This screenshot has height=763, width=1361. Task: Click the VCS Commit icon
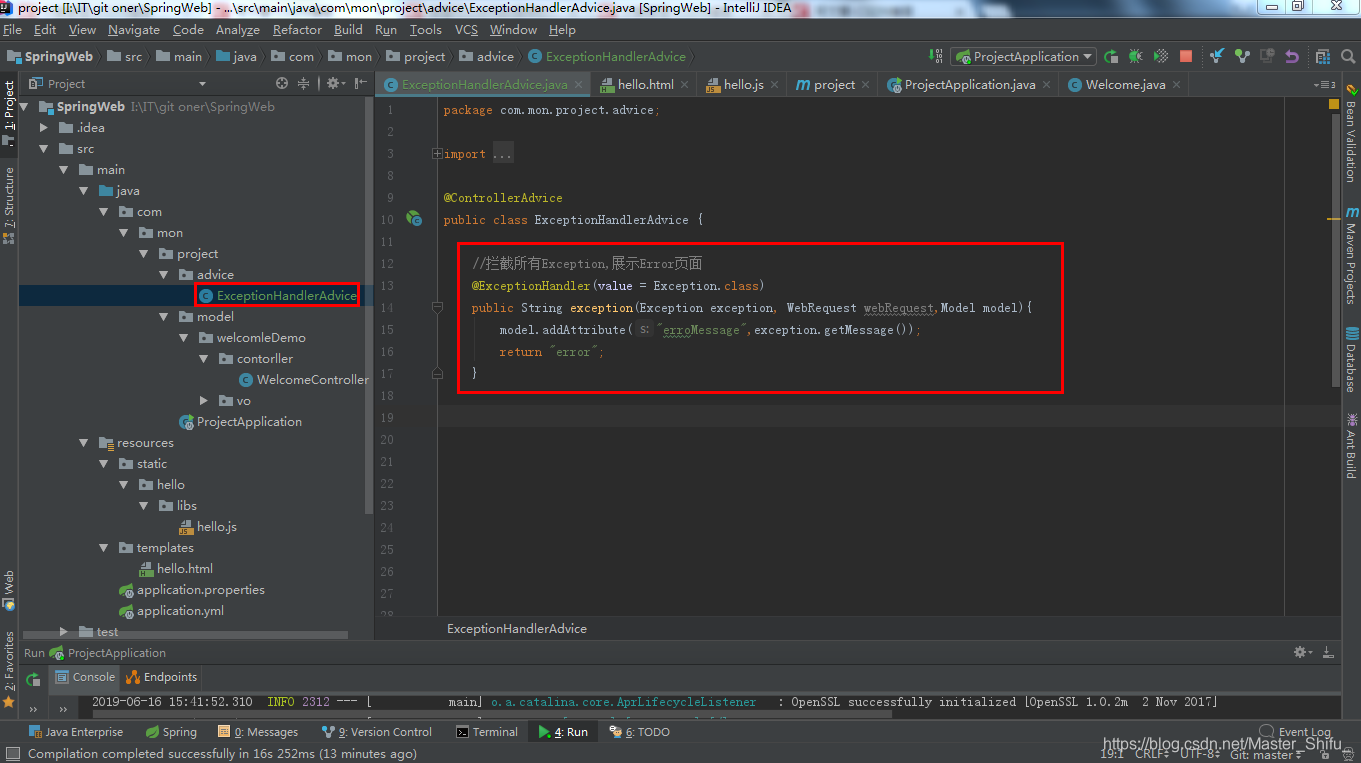1242,57
